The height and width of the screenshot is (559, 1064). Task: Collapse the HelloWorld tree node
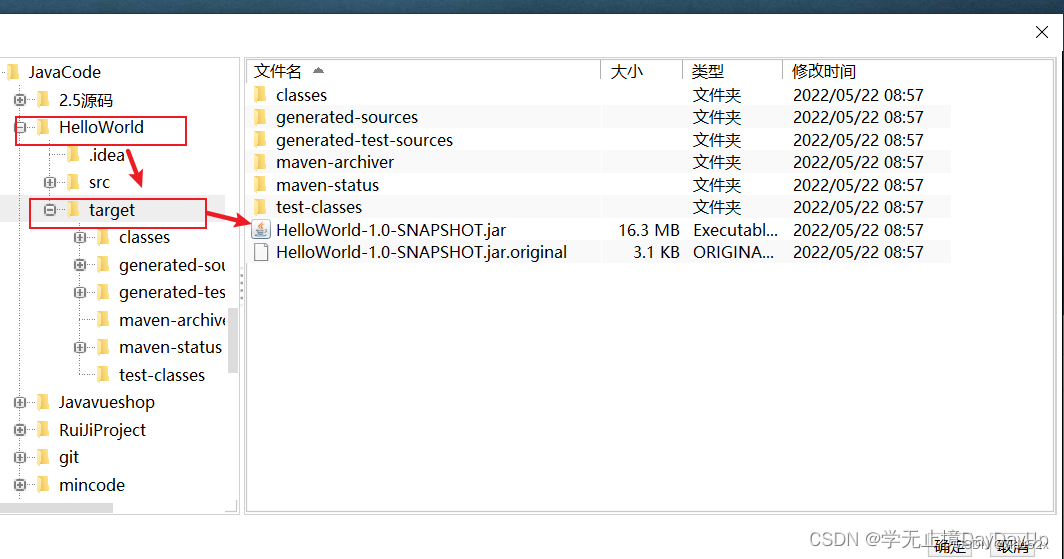pos(20,127)
